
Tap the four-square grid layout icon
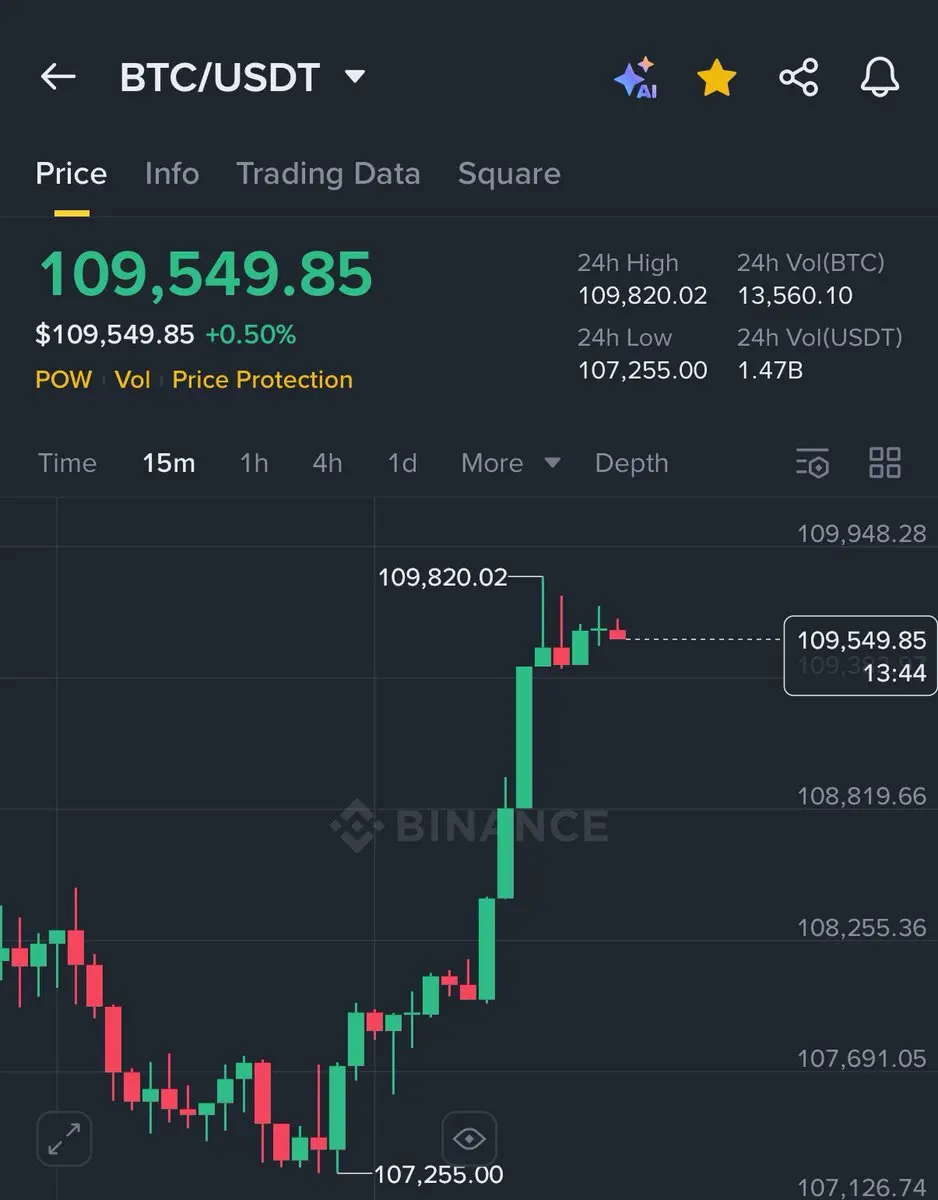[885, 463]
